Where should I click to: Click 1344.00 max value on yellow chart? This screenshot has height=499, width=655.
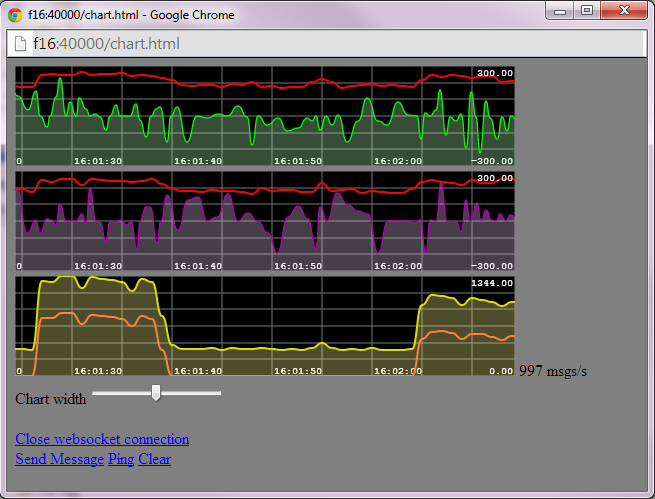(492, 283)
